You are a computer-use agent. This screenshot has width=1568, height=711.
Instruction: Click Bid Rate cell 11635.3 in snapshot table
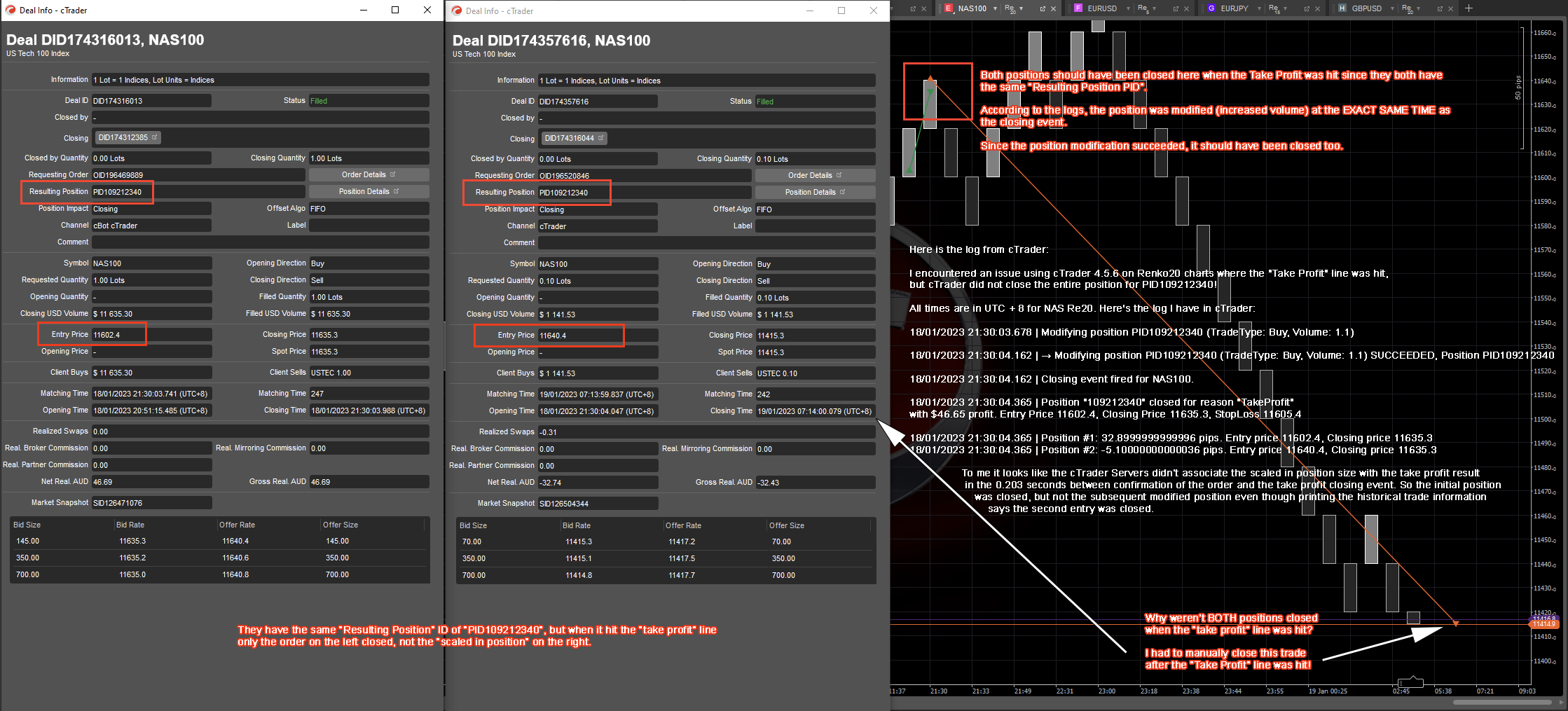click(x=132, y=541)
